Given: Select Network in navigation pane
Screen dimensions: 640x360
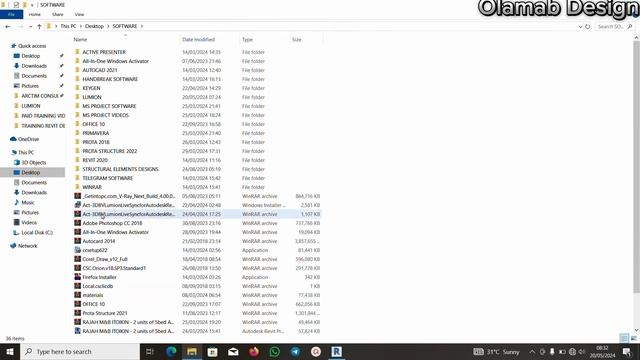Looking at the screenshot, I should 27,246.
